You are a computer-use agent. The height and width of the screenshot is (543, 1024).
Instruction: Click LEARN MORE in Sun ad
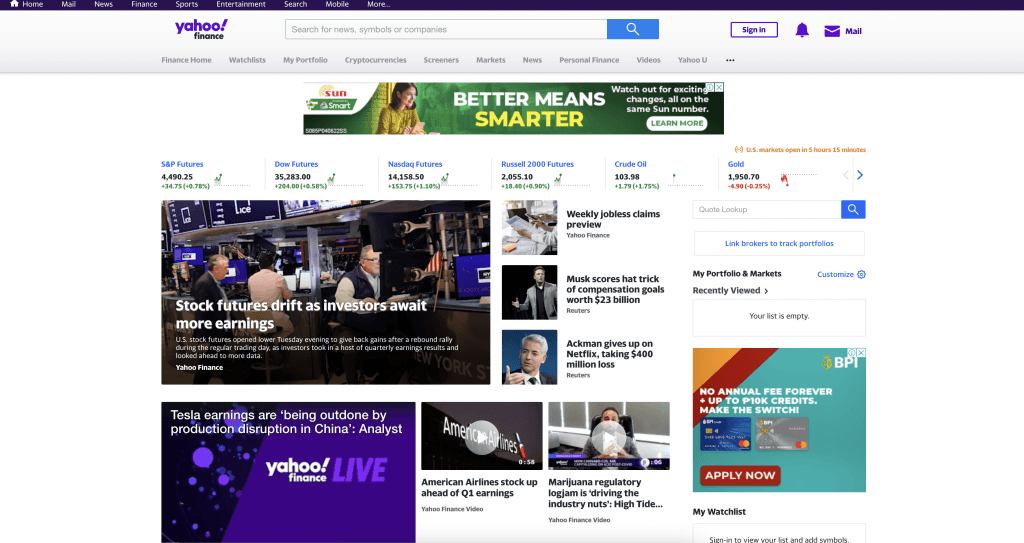(677, 123)
